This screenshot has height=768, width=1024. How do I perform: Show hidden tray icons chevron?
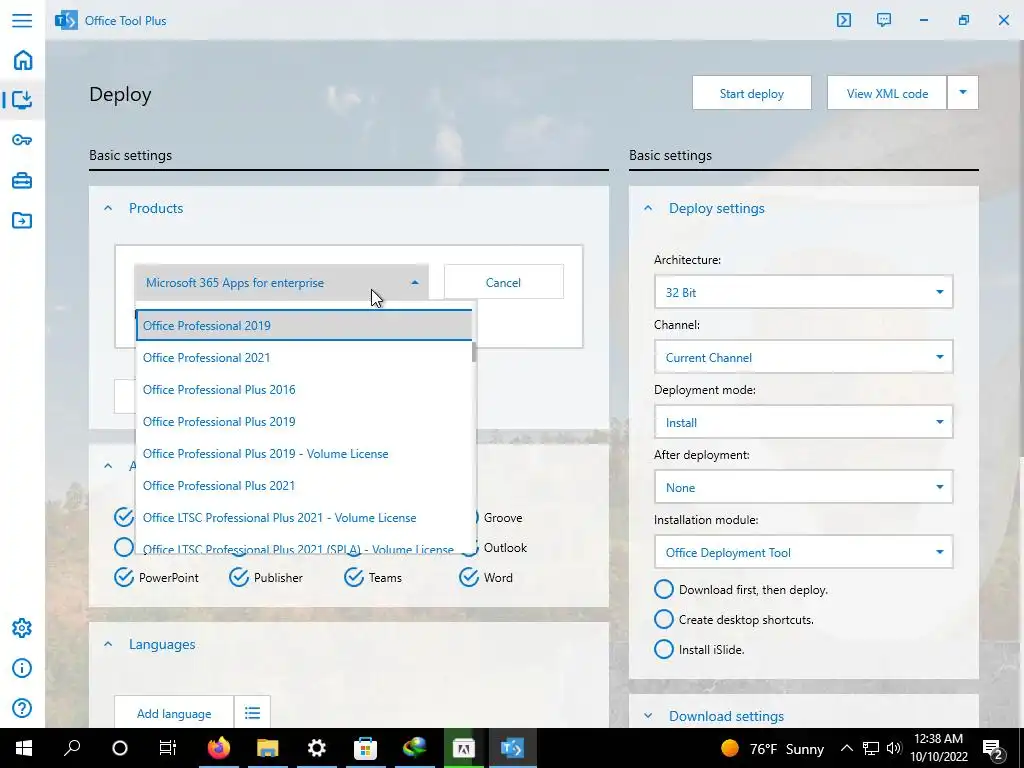846,748
